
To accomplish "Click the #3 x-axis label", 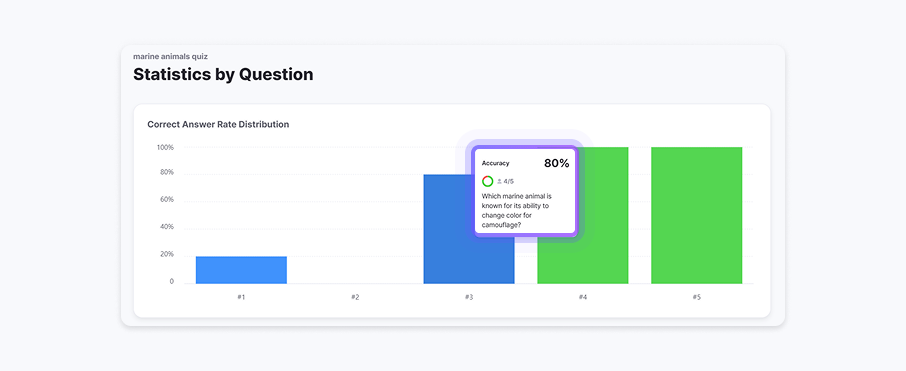I will [x=469, y=297].
